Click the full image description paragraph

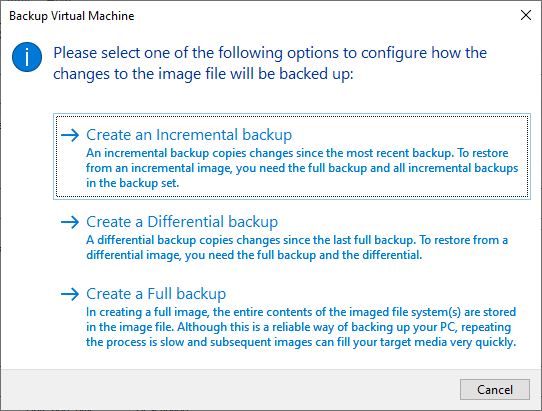point(301,327)
